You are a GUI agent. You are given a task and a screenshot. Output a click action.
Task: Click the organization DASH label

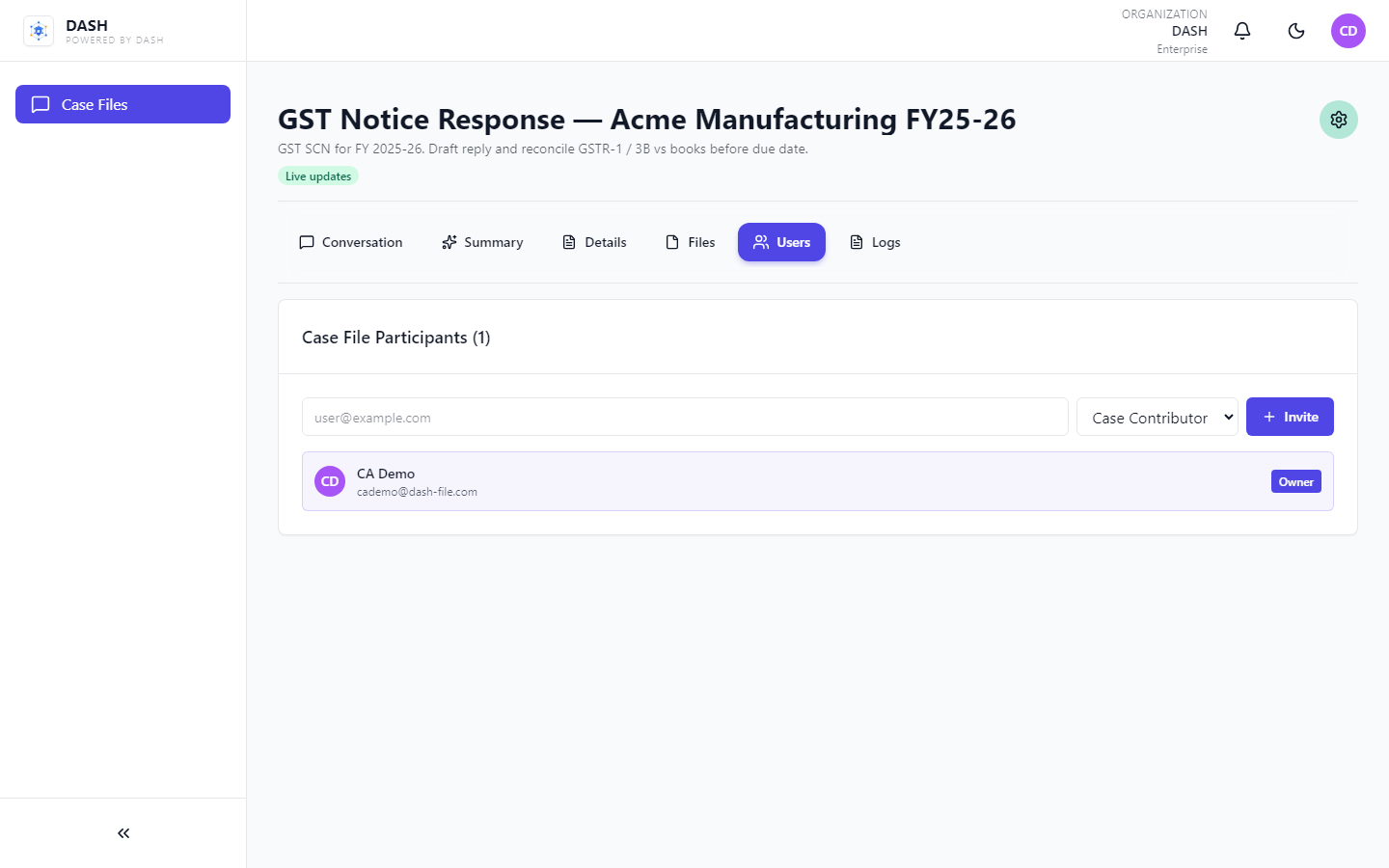point(1189,31)
